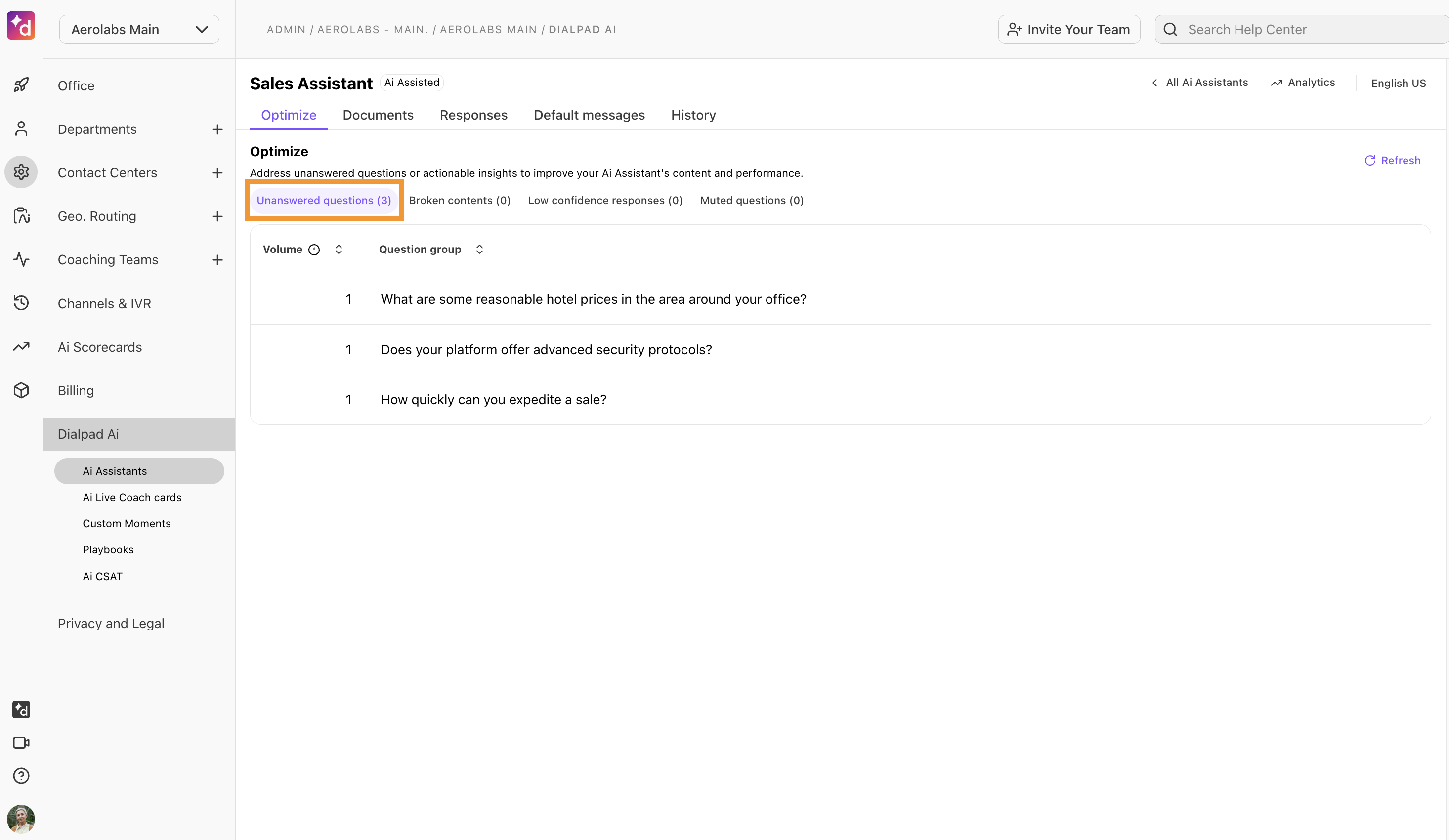Image resolution: width=1449 pixels, height=840 pixels.
Task: Switch to the History tab
Action: coord(693,115)
